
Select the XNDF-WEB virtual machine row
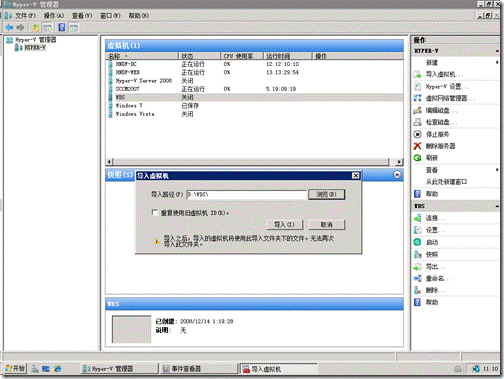(x=255, y=72)
